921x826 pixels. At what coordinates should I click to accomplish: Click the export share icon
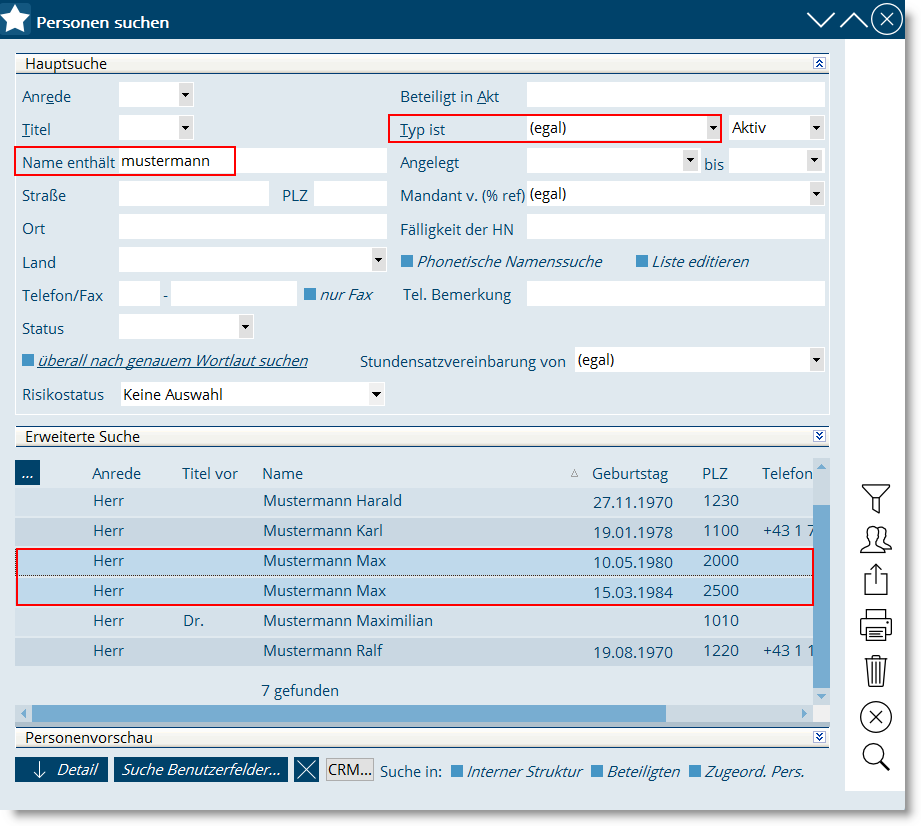pos(875,580)
